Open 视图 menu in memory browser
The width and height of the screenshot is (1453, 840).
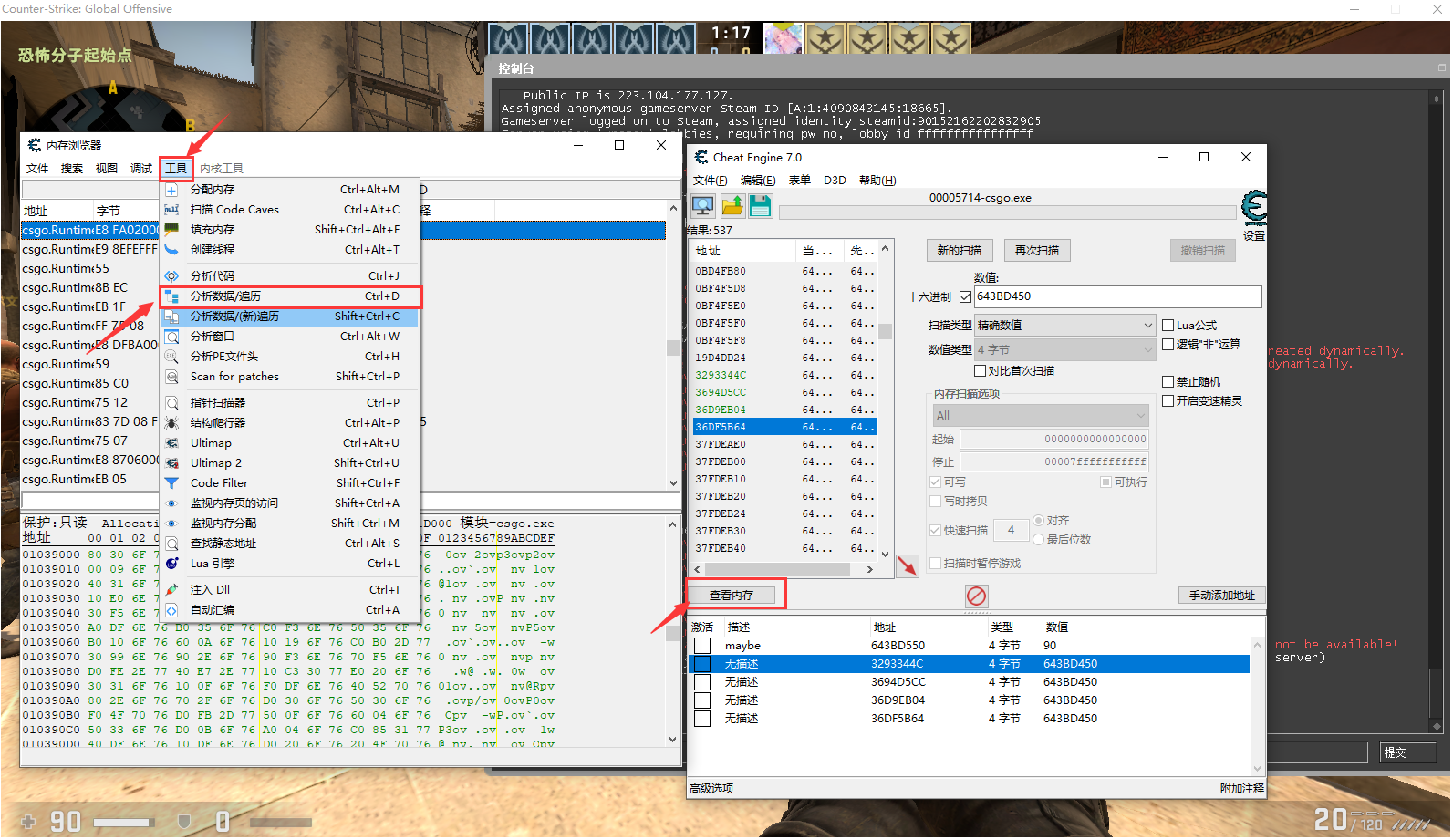click(x=107, y=169)
